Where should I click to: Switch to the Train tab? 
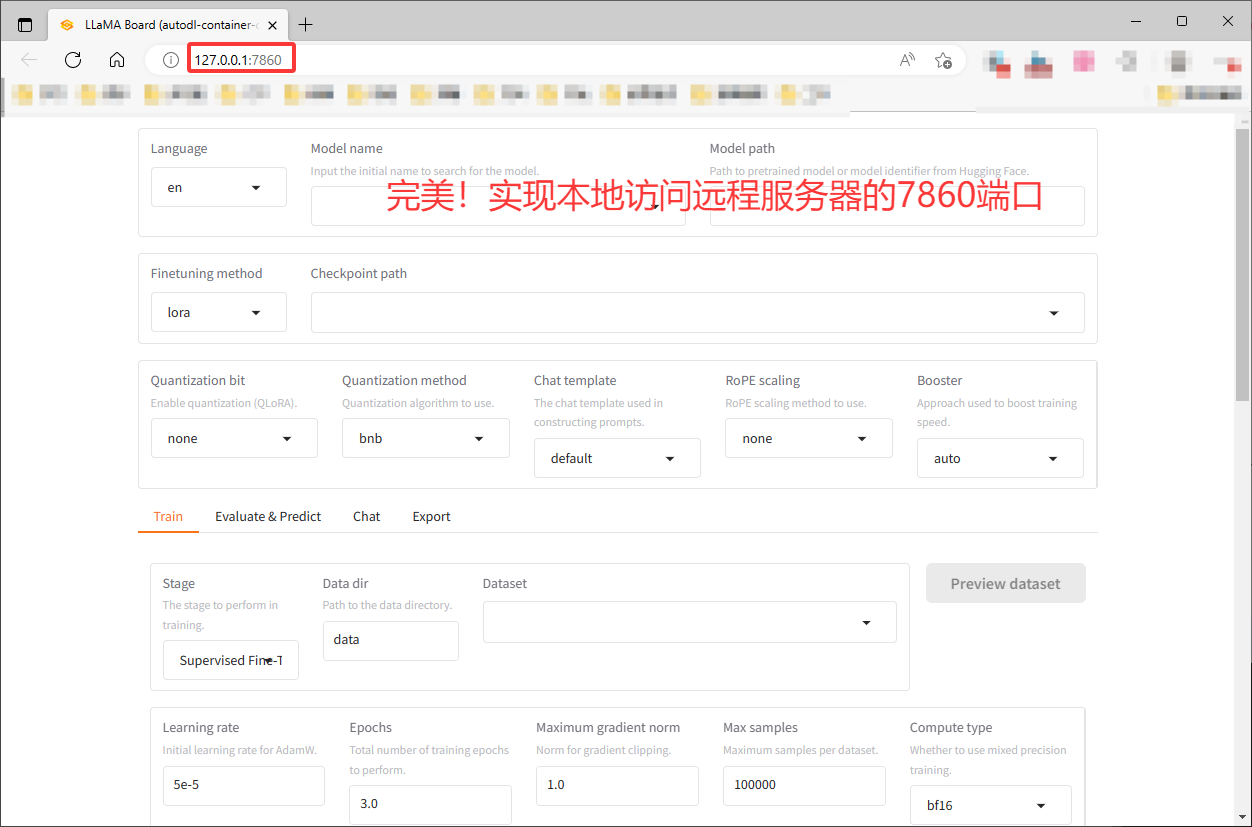[x=168, y=516]
